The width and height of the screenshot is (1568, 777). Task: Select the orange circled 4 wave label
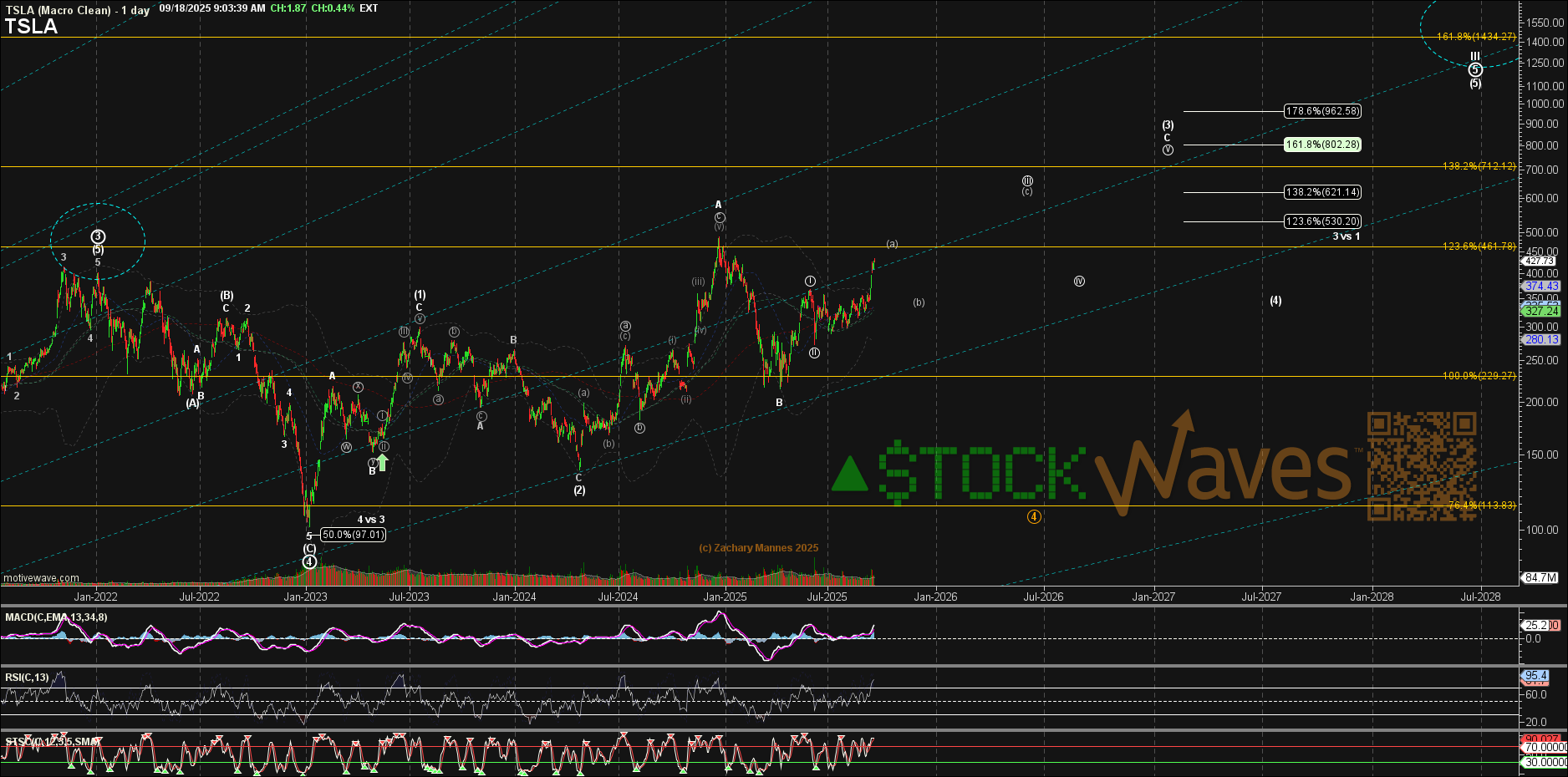[1034, 517]
